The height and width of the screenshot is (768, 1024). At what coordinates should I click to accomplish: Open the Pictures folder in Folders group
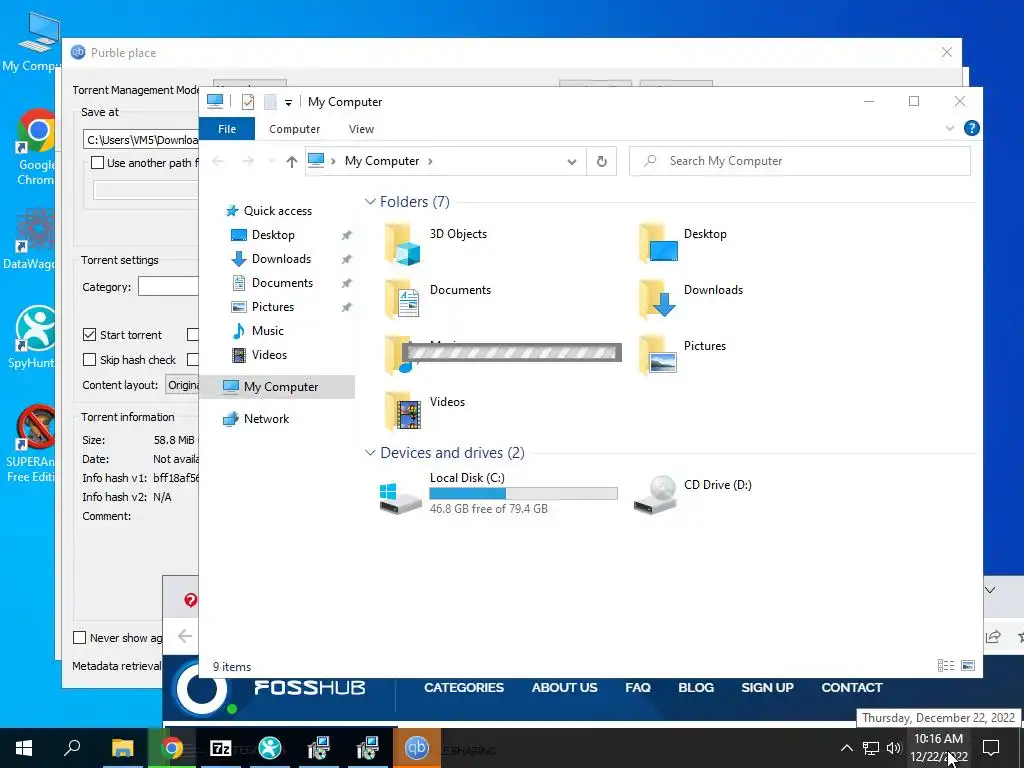(682, 356)
